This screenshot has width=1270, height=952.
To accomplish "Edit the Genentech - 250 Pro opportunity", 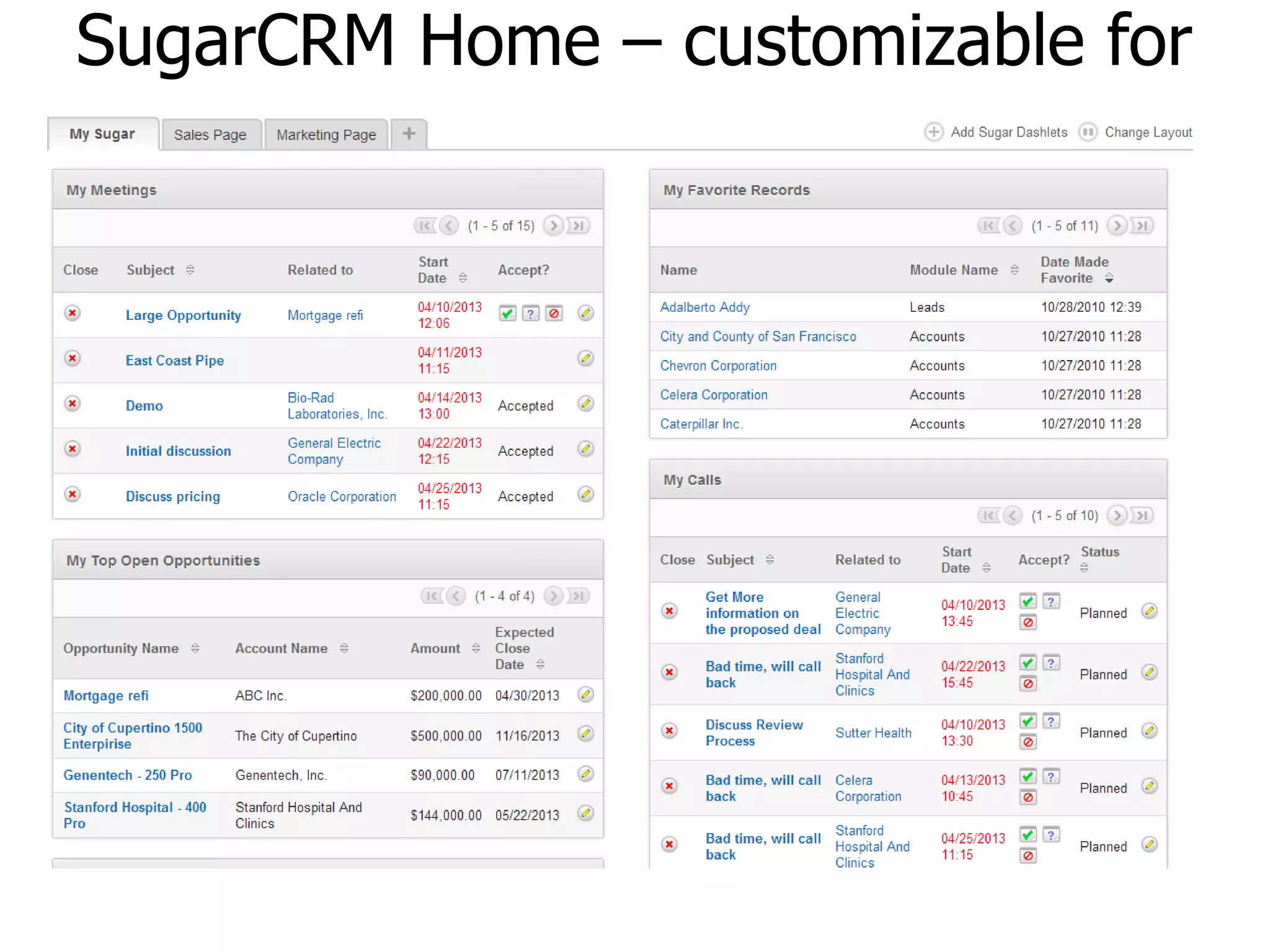I will pos(585,773).
